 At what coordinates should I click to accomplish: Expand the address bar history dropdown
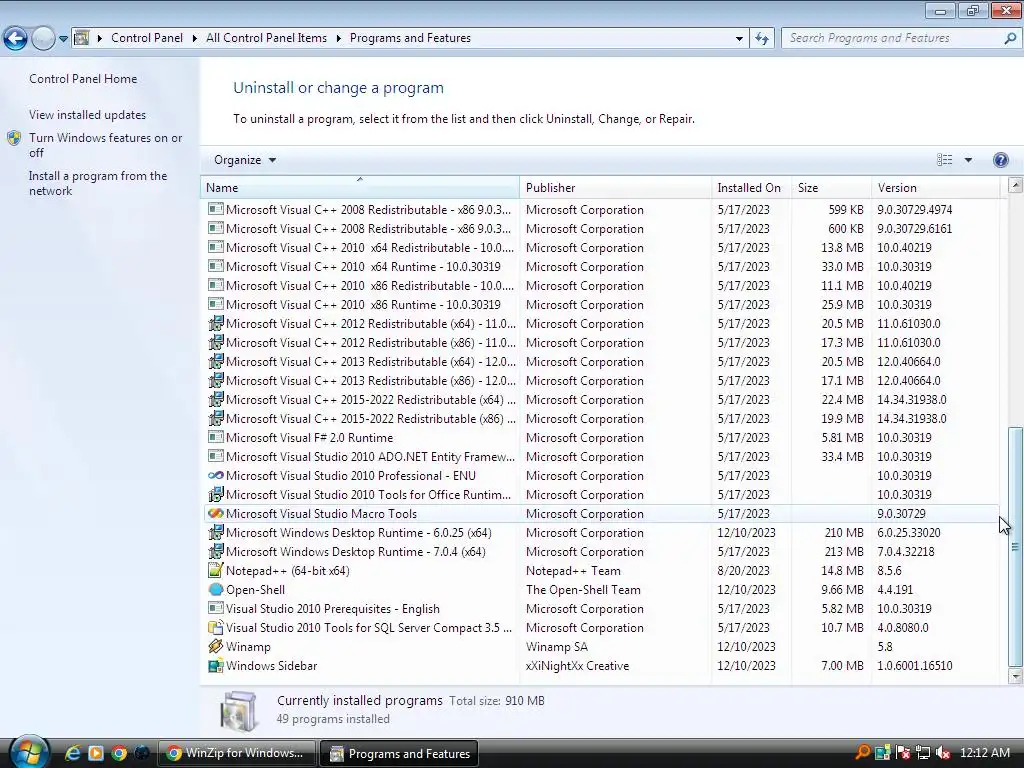coord(739,39)
